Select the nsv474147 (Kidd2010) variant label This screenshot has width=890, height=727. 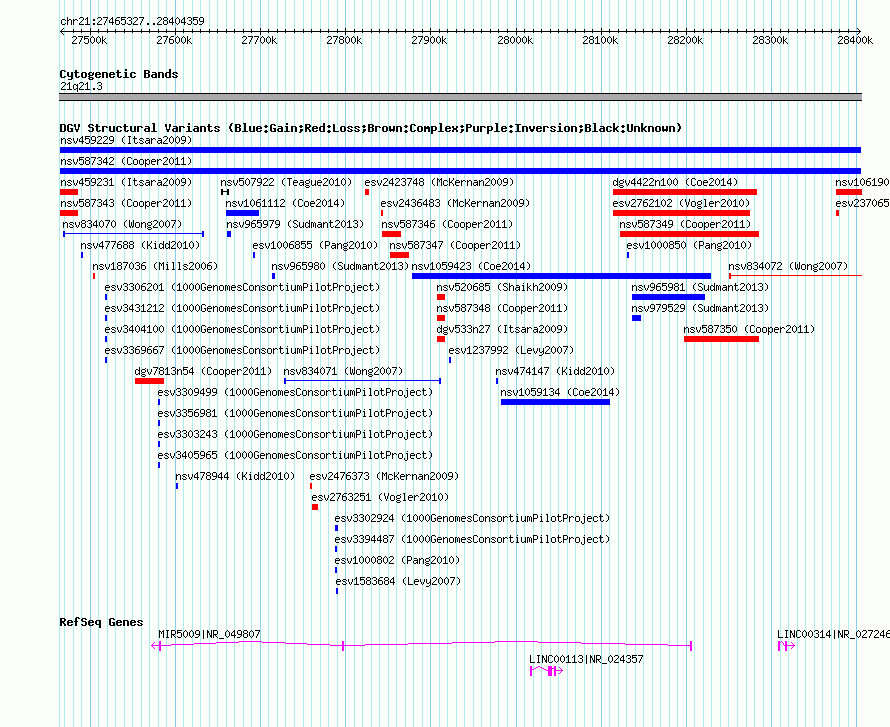click(x=555, y=371)
